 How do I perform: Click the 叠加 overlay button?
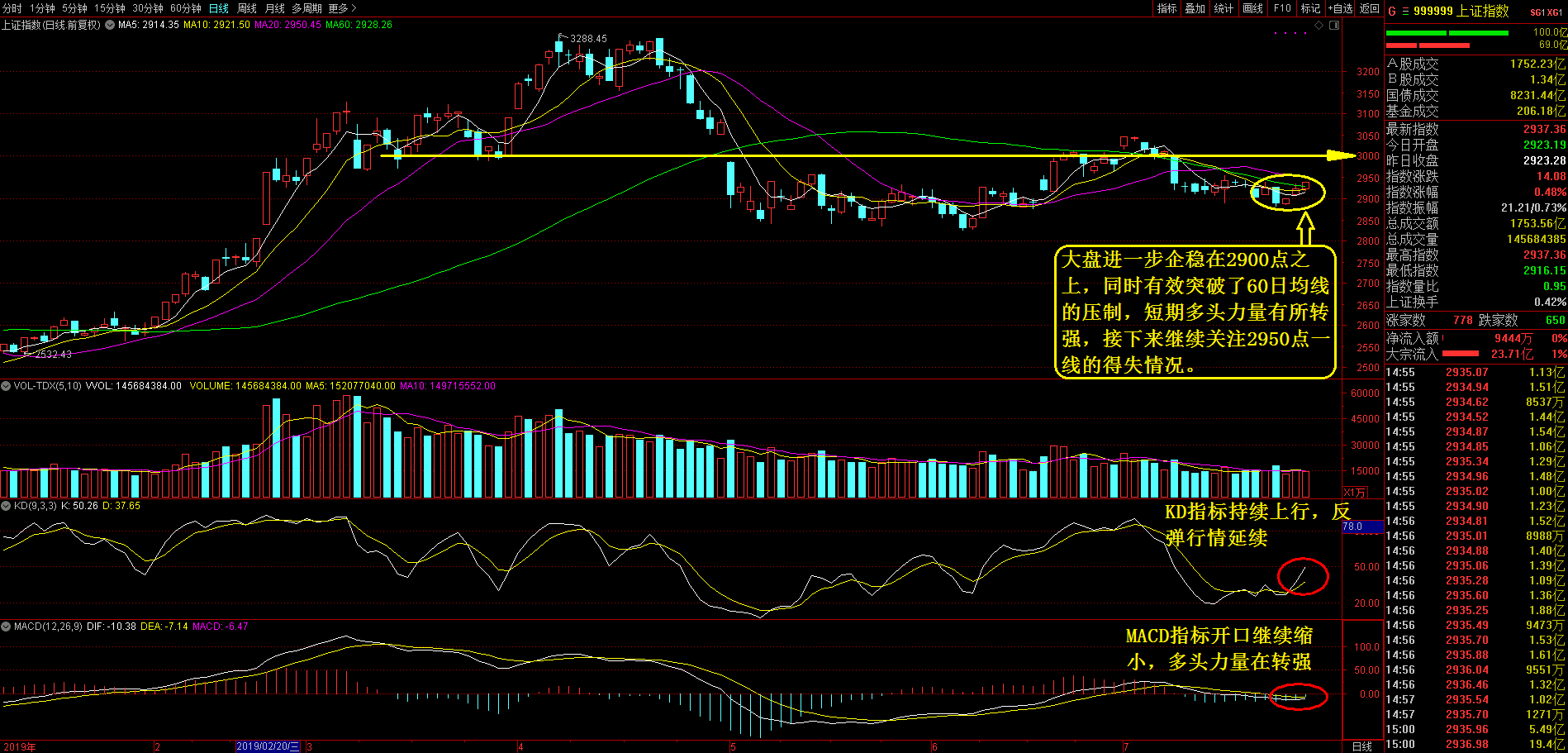[x=1195, y=8]
